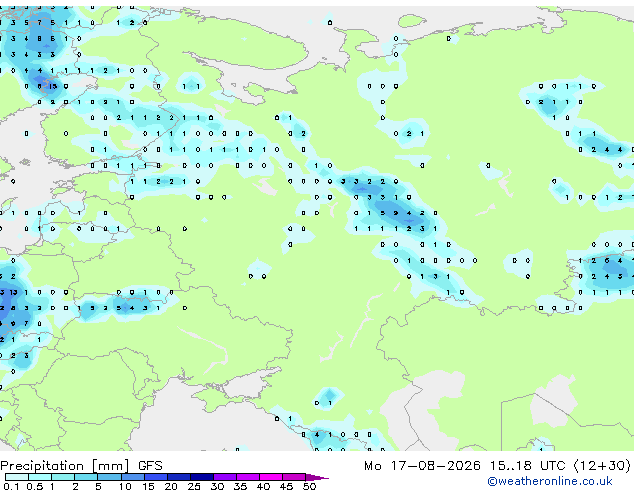The height and width of the screenshot is (490, 634).
Task: Click the legend value "0.1"
Action: (x=11, y=486)
